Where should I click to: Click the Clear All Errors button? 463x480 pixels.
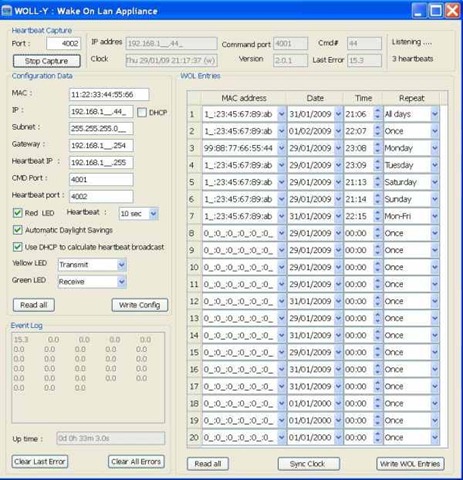(136, 462)
